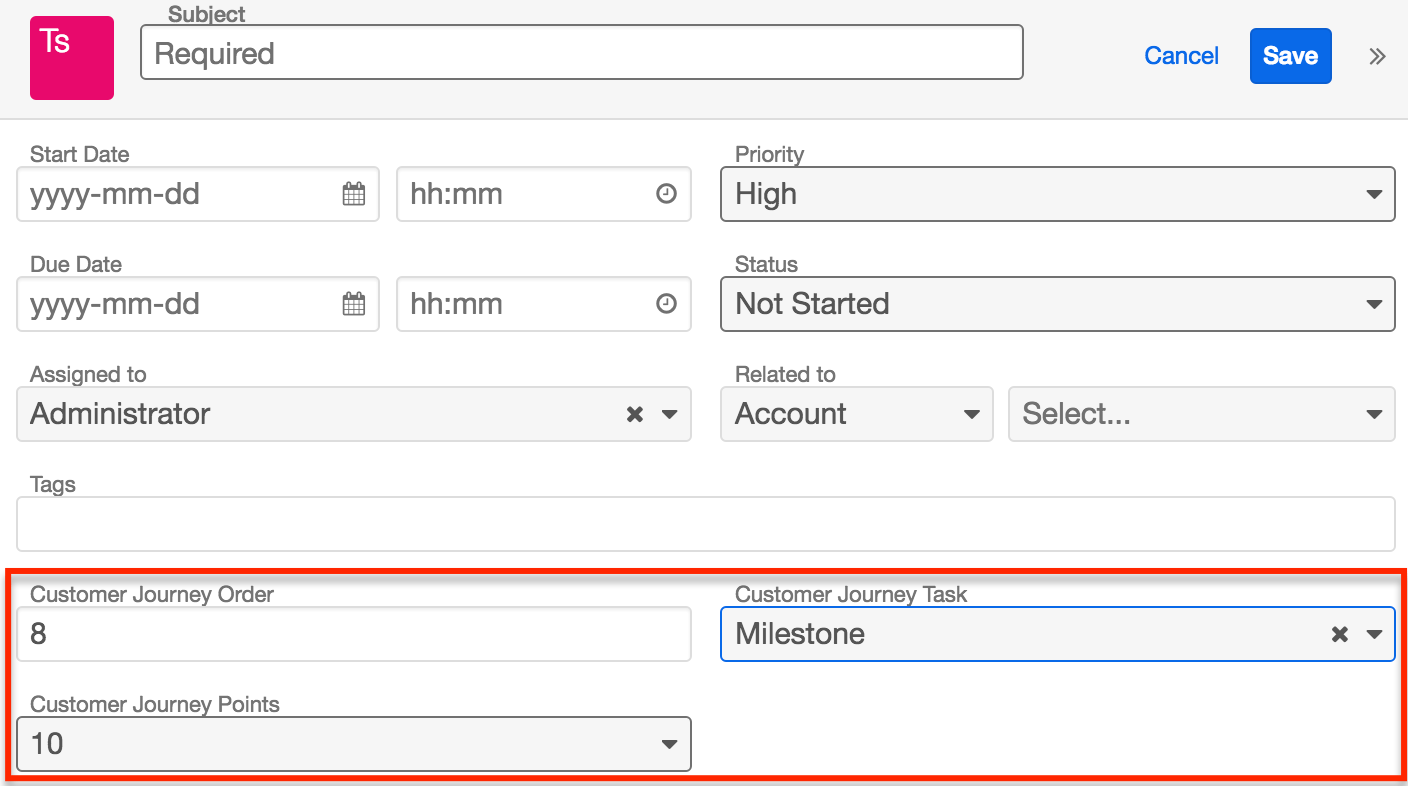Click inside the Subject field

pyautogui.click(x=580, y=53)
